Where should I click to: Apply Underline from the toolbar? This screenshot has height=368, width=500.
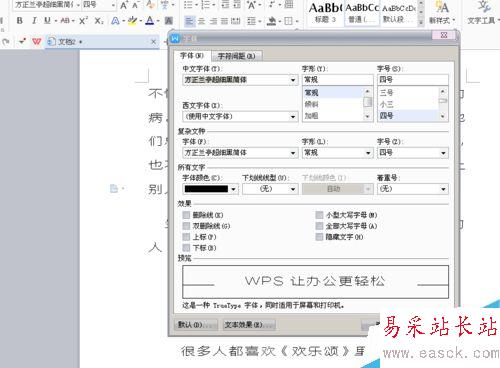point(47,21)
